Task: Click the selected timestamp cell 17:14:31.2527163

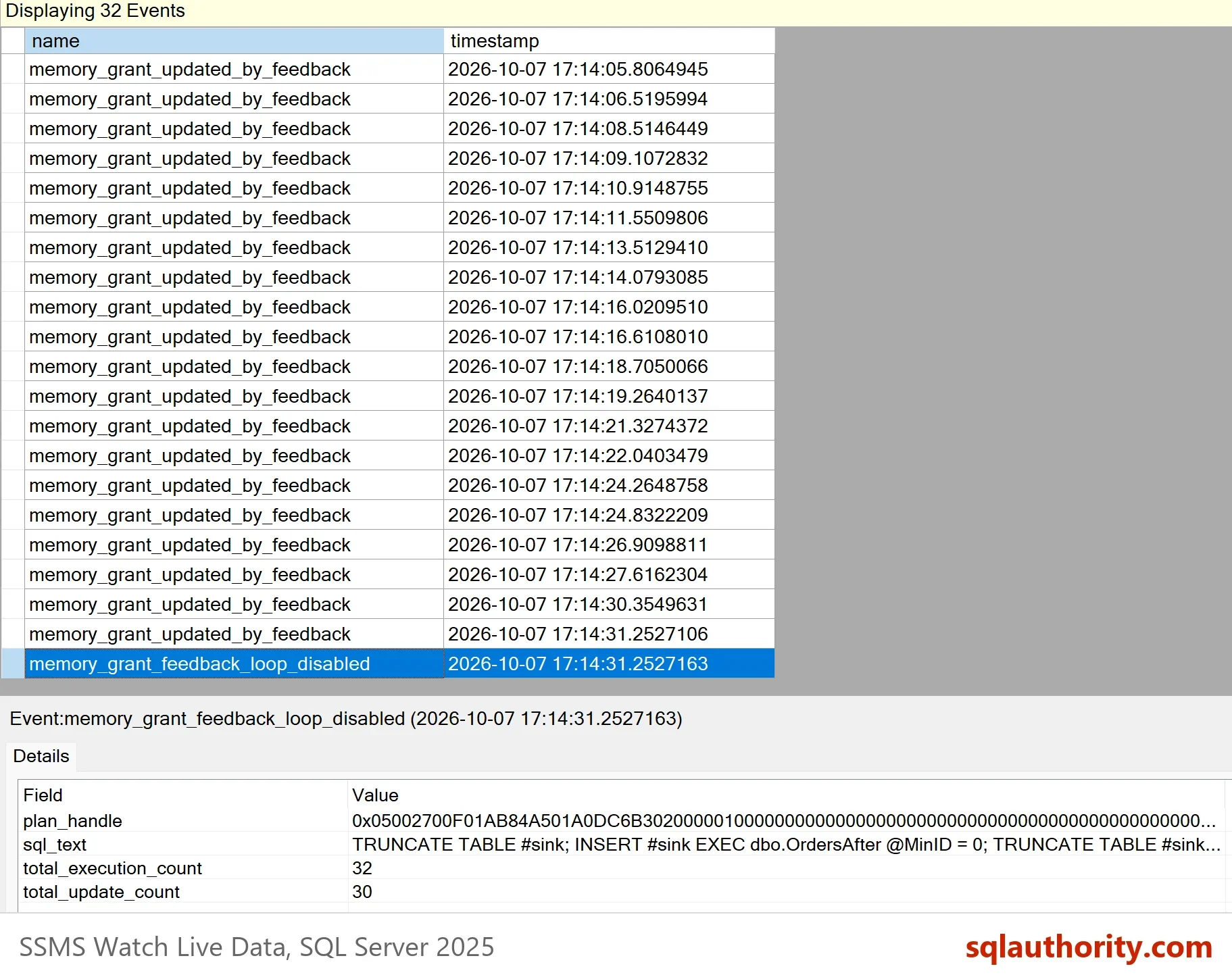Action: pyautogui.click(x=609, y=663)
